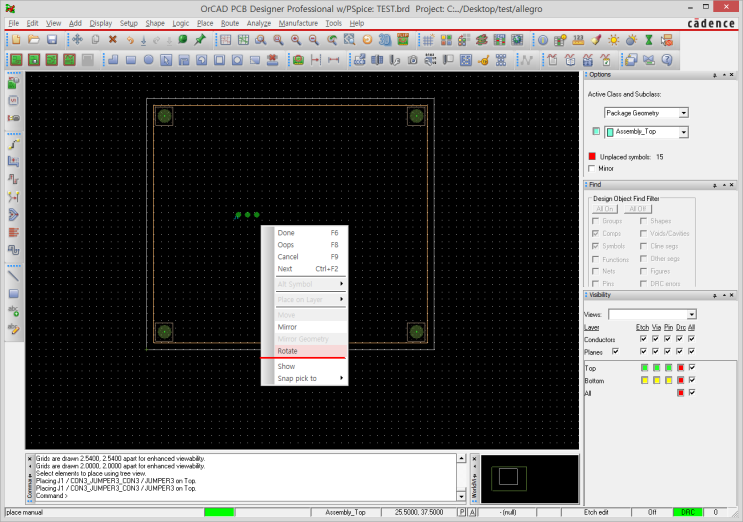Click the Undo arrow icon

click(130, 40)
